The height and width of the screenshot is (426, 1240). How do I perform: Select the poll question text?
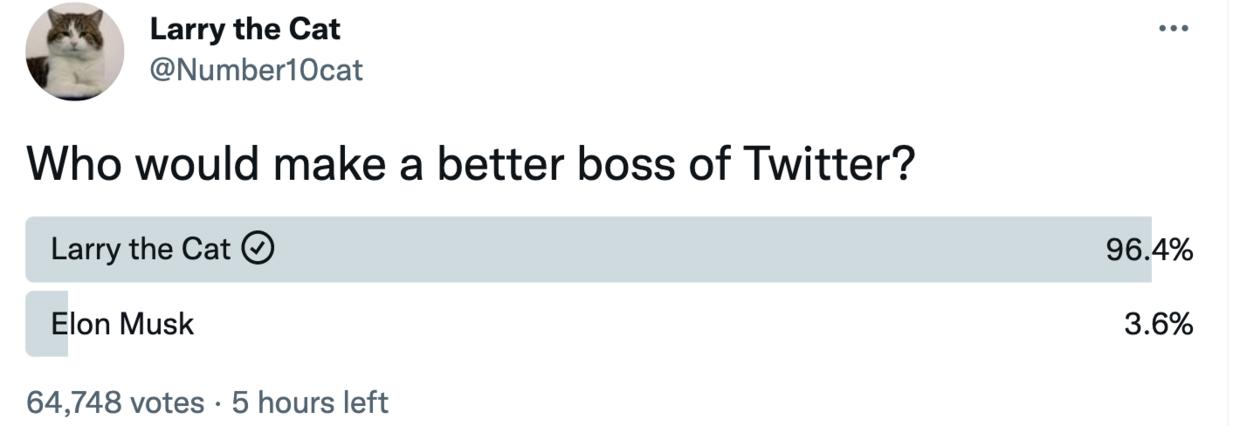tap(470, 163)
